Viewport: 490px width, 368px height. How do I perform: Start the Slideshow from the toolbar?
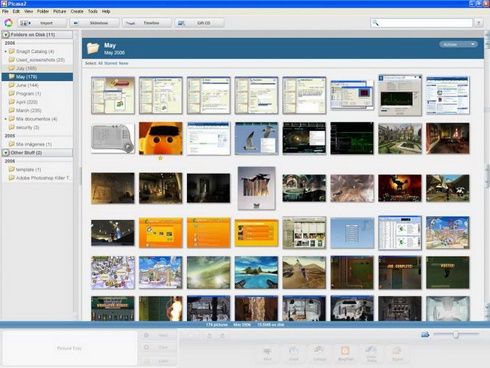95,23
